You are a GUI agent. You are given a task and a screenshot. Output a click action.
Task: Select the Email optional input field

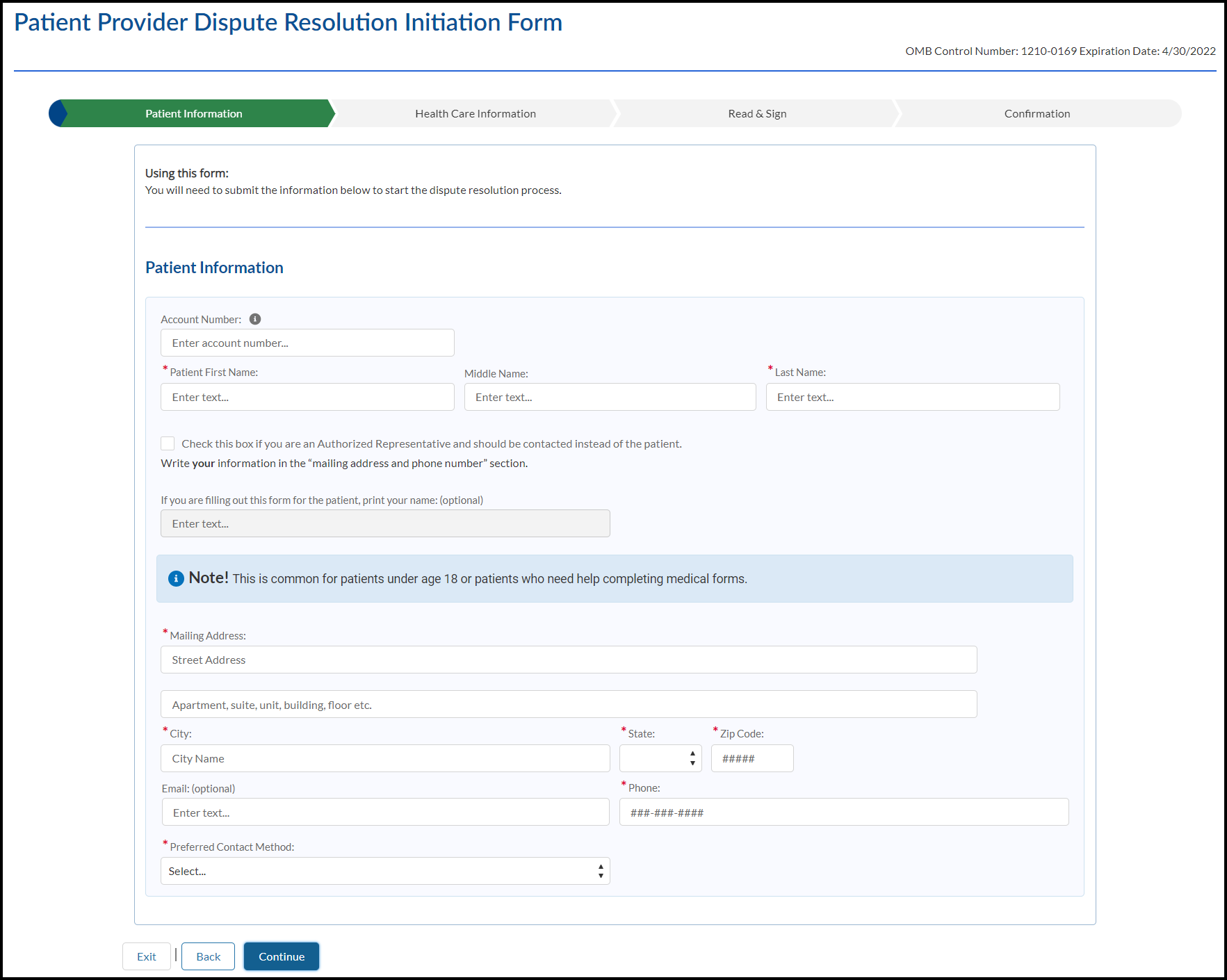(385, 812)
